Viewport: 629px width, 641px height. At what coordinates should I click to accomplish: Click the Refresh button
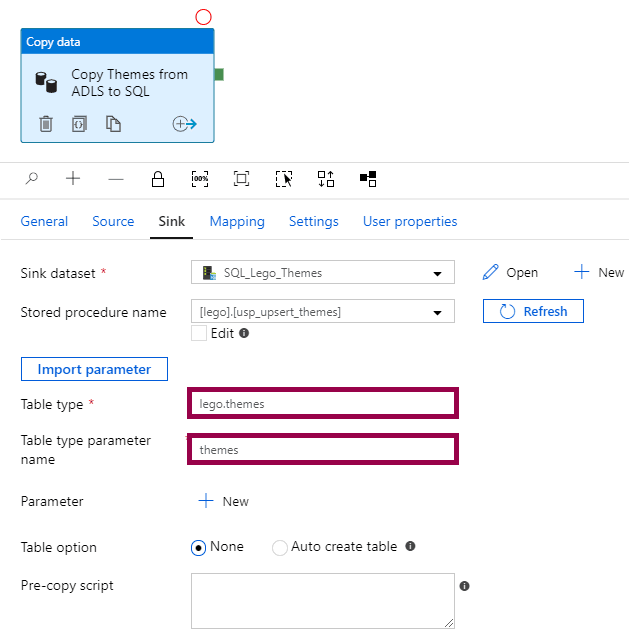533,312
